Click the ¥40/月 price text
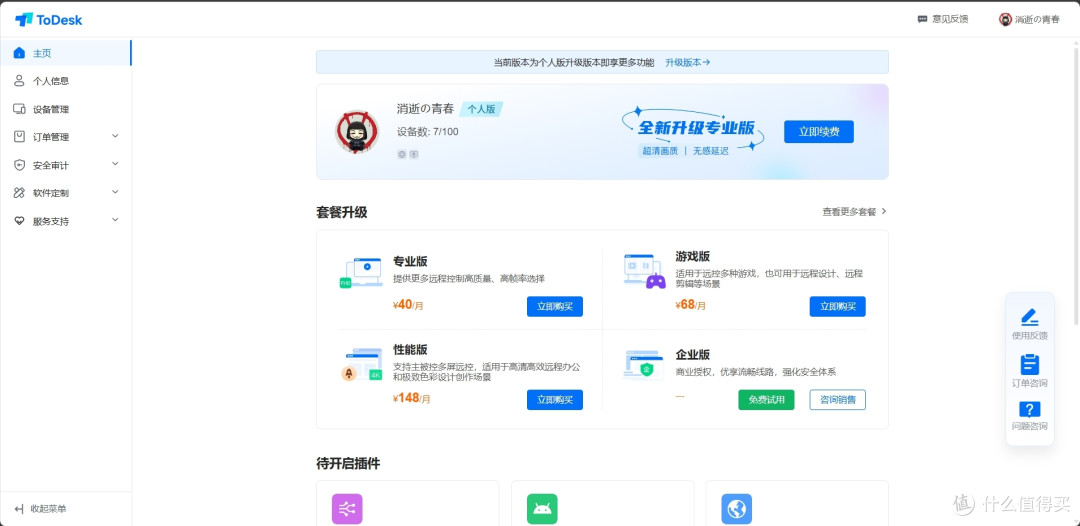1080x526 pixels. click(x=408, y=305)
